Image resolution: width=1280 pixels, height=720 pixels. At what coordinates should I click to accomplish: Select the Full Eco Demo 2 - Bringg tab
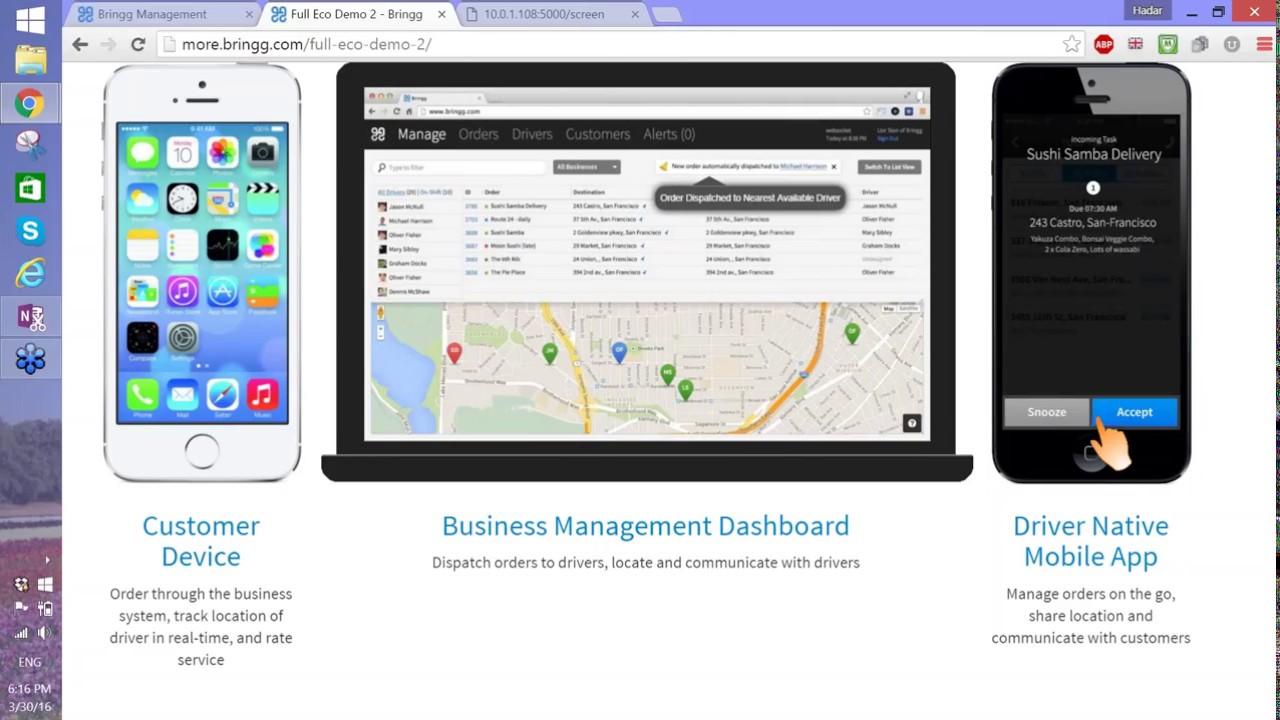coord(357,14)
